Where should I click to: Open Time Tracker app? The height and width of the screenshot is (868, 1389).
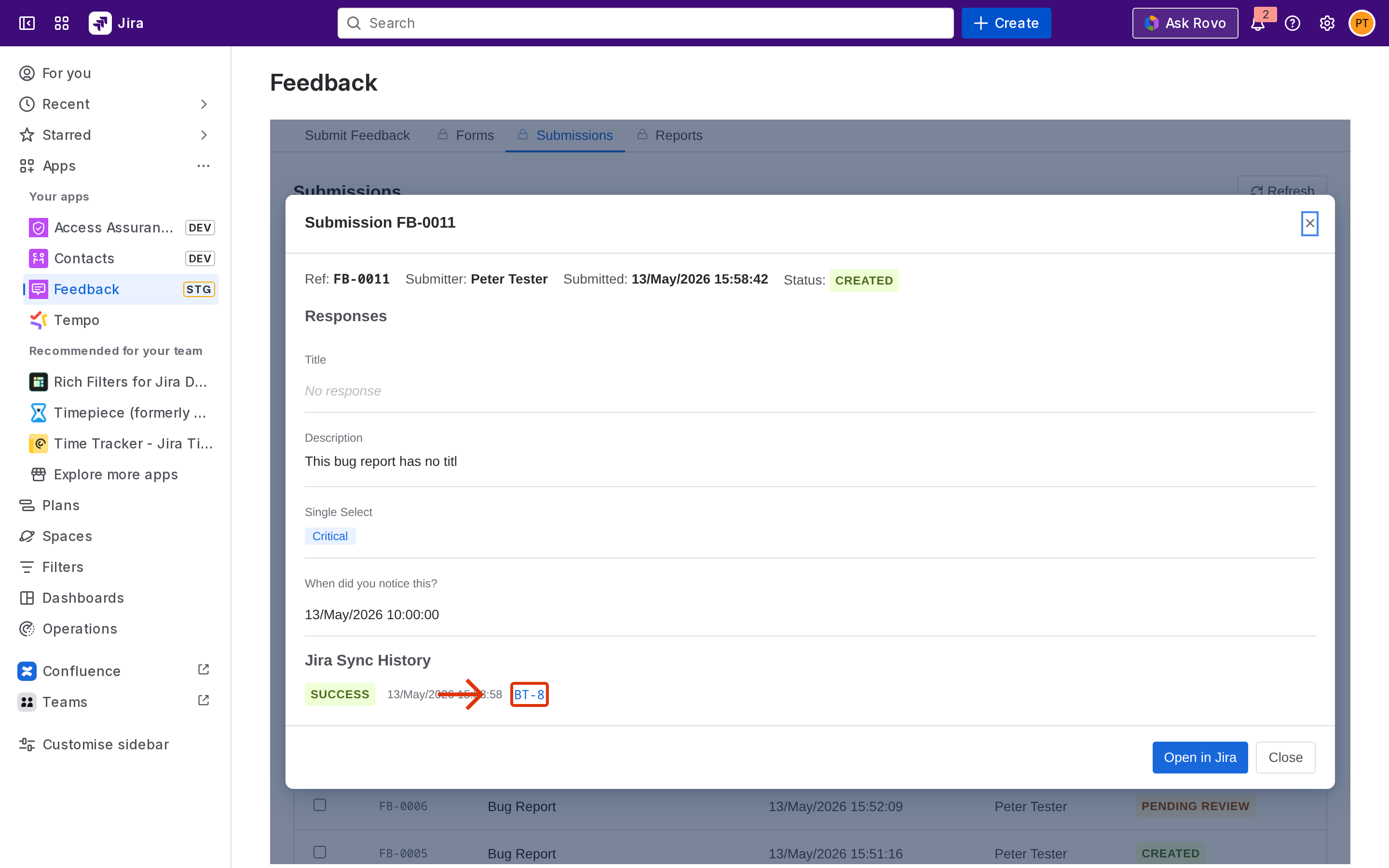pos(121,444)
